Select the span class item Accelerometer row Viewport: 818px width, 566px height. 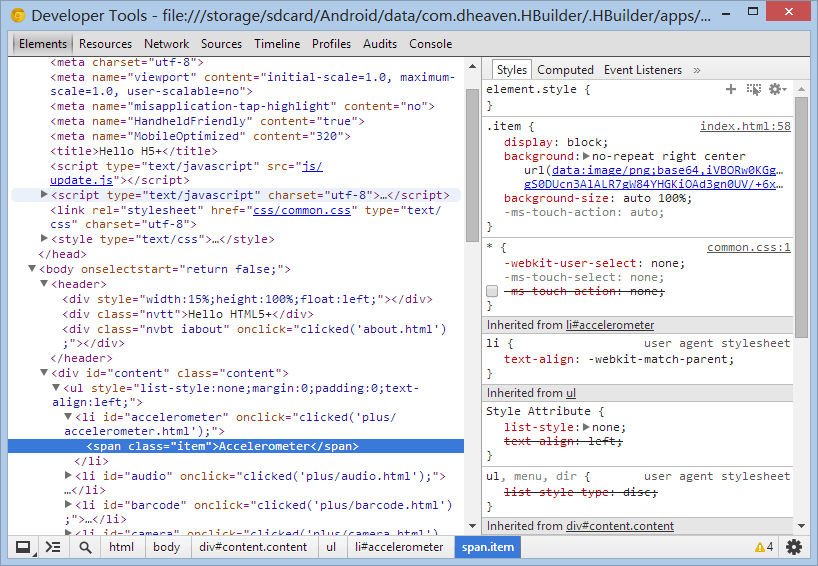pos(236,446)
